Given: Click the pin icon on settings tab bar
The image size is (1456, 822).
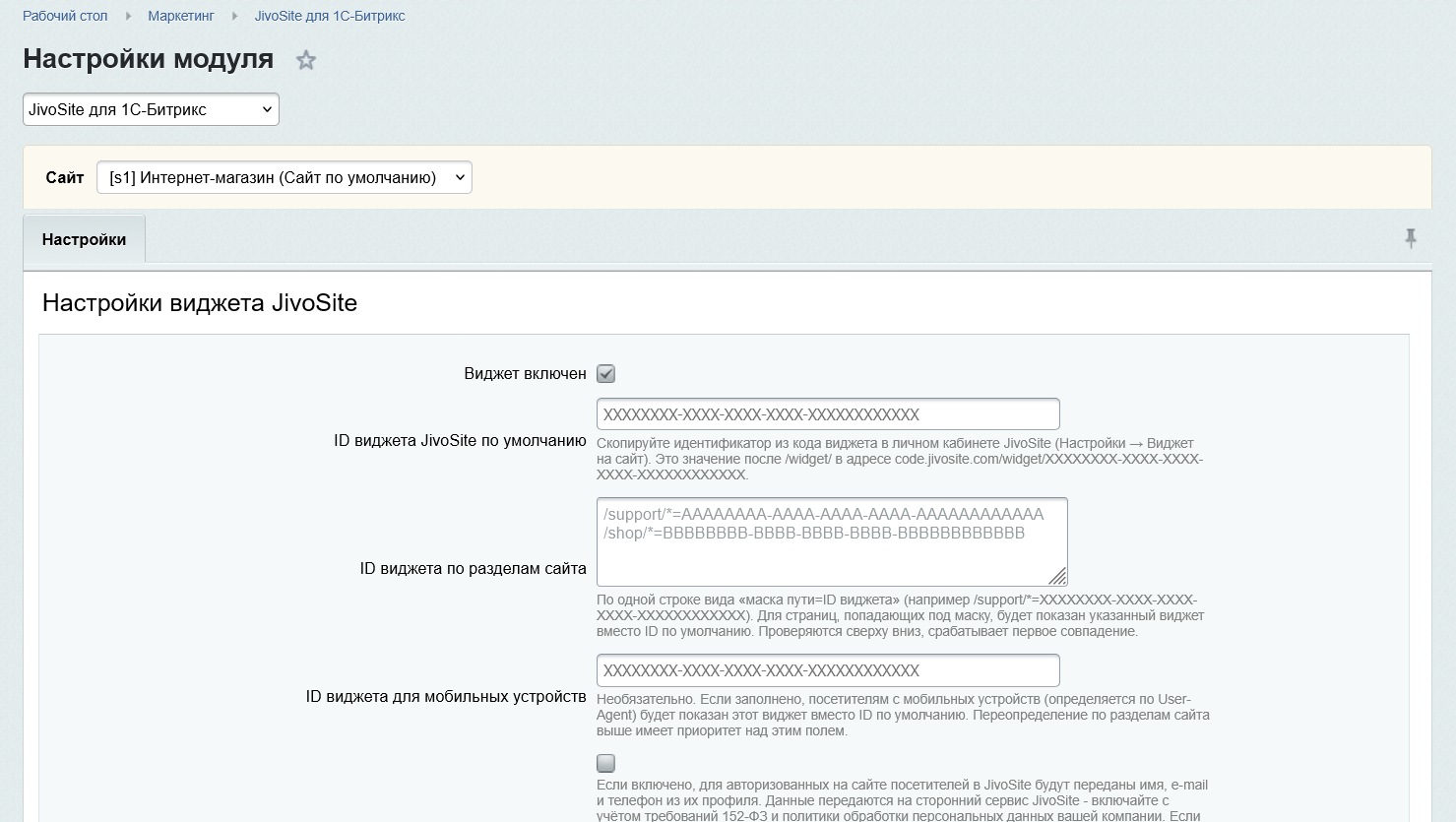Looking at the screenshot, I should 1411,238.
